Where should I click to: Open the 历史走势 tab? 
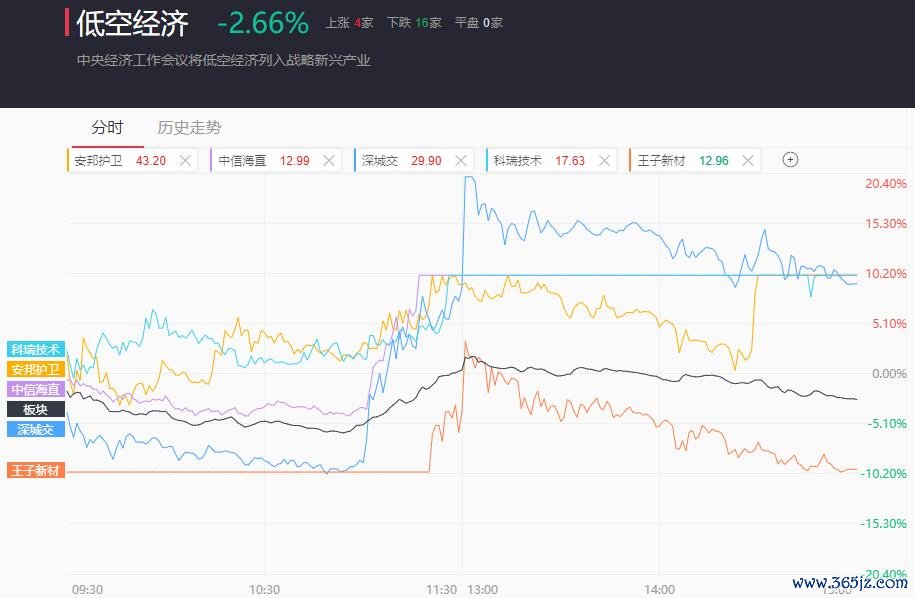point(189,128)
